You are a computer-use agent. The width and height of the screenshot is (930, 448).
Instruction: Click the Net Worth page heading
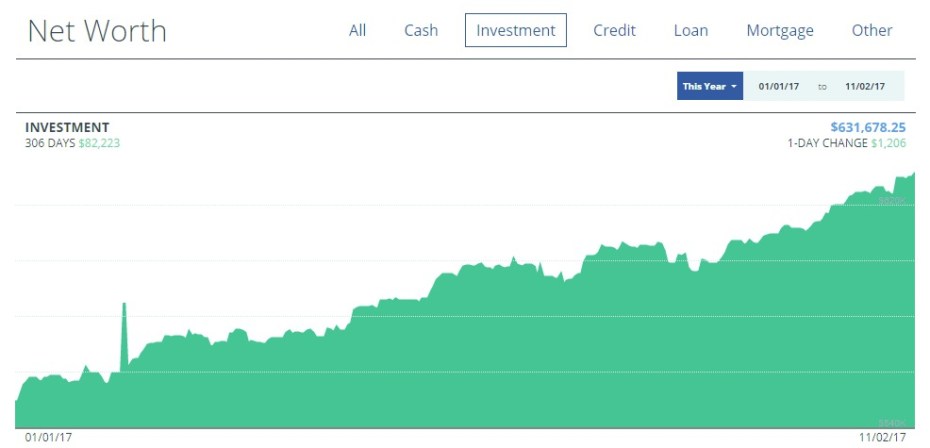97,32
